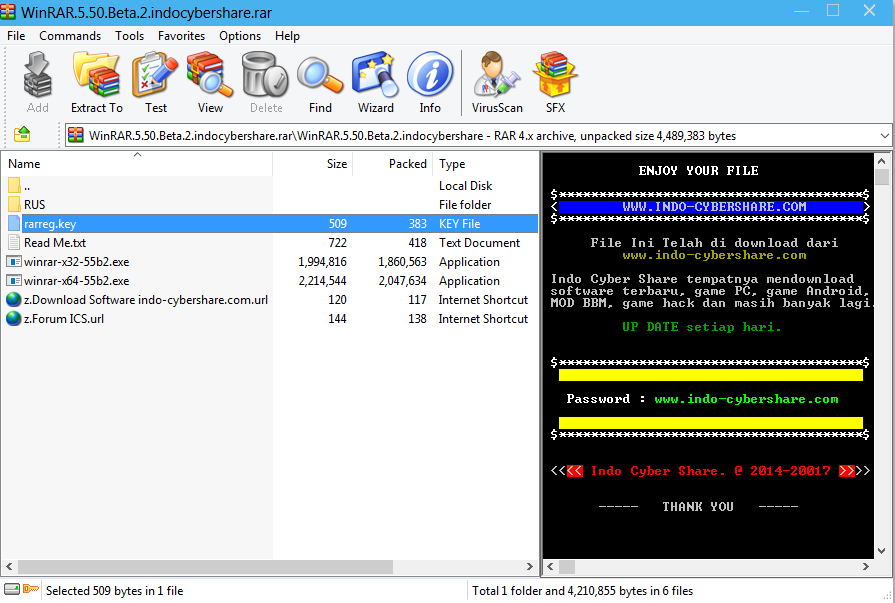Click the winrar-x32-55b2.exe application icon
This screenshot has height=603, width=895.
tap(14, 262)
